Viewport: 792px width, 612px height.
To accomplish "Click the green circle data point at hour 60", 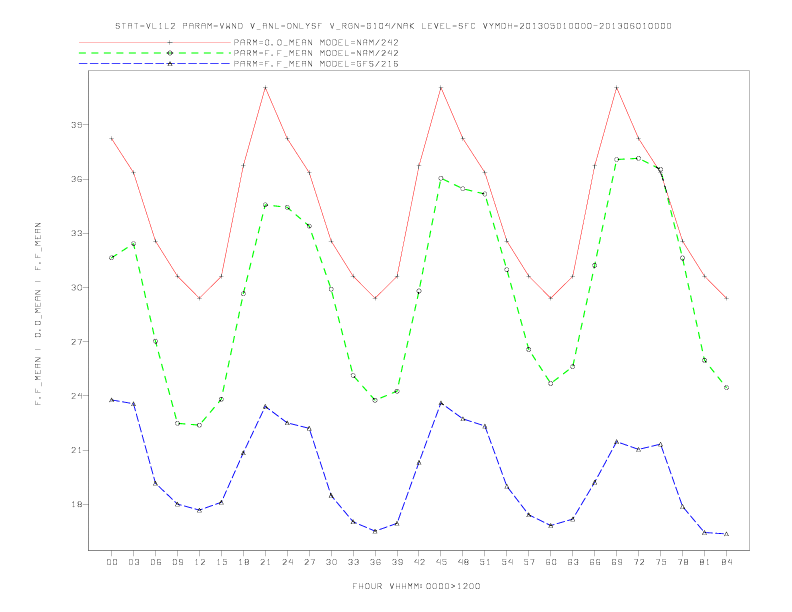I will [x=551, y=383].
